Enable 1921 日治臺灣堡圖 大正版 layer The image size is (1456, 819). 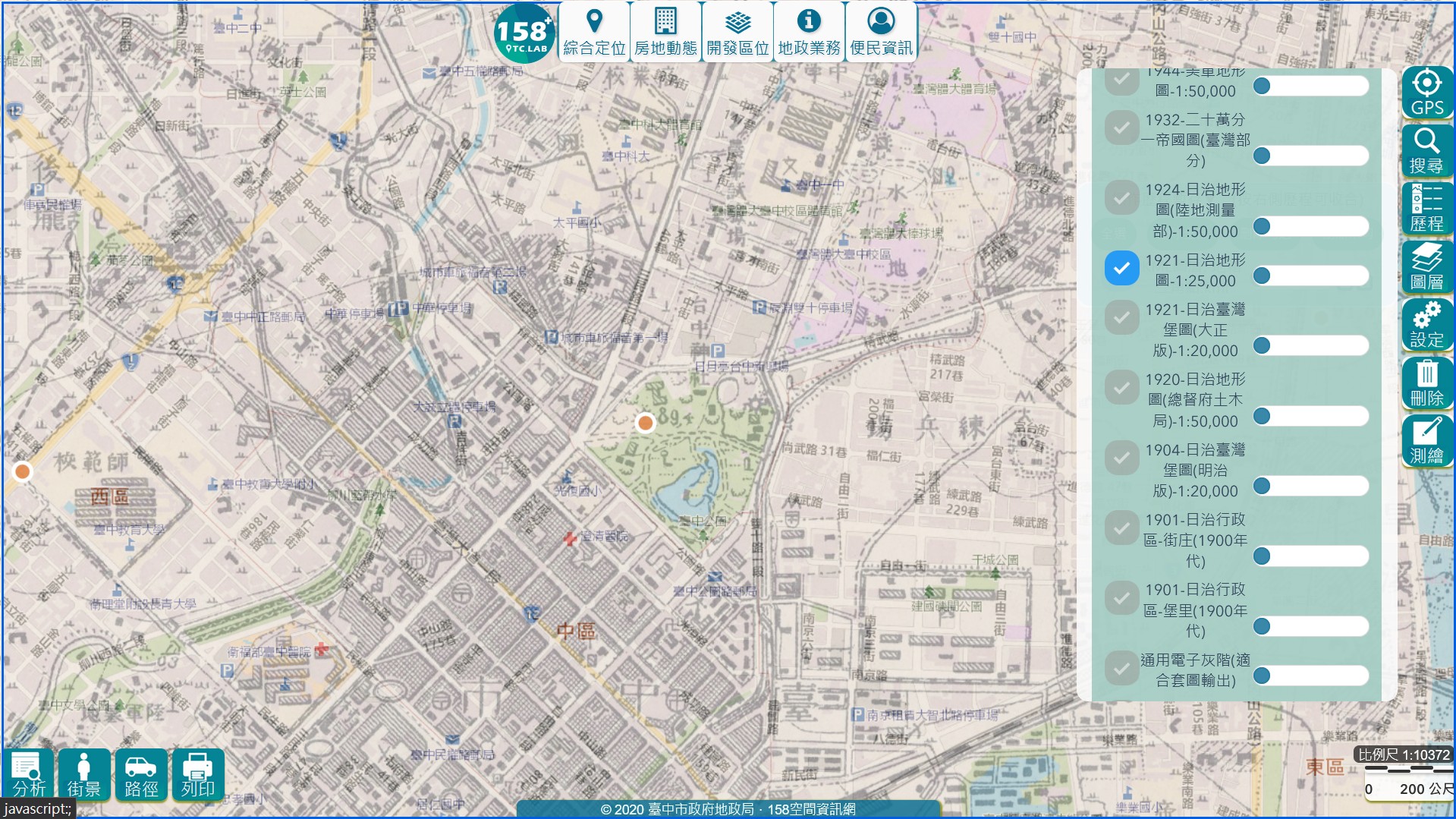(1121, 317)
